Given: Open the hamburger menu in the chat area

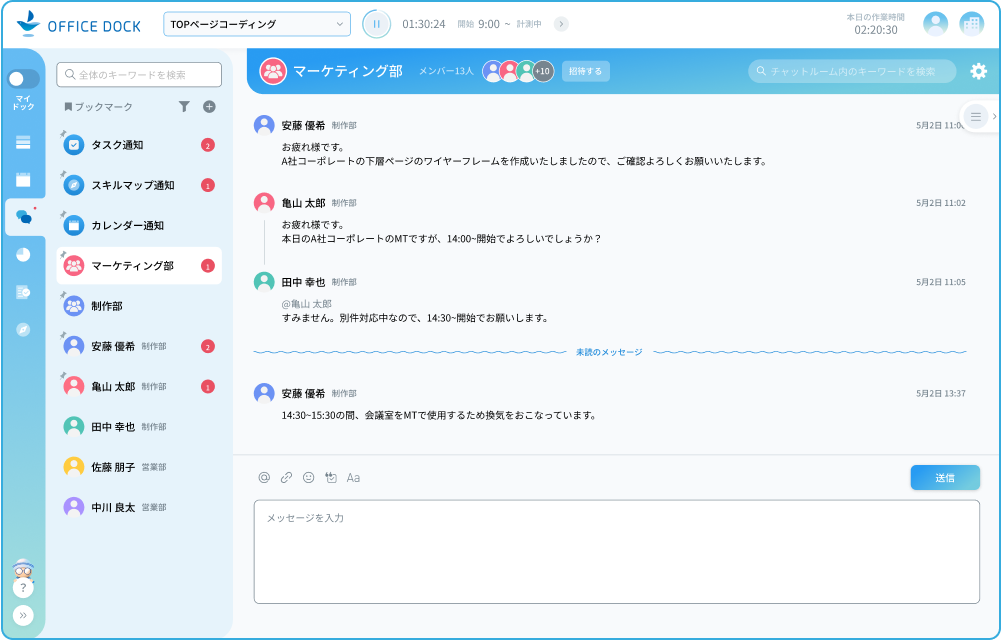Looking at the screenshot, I should (x=975, y=116).
